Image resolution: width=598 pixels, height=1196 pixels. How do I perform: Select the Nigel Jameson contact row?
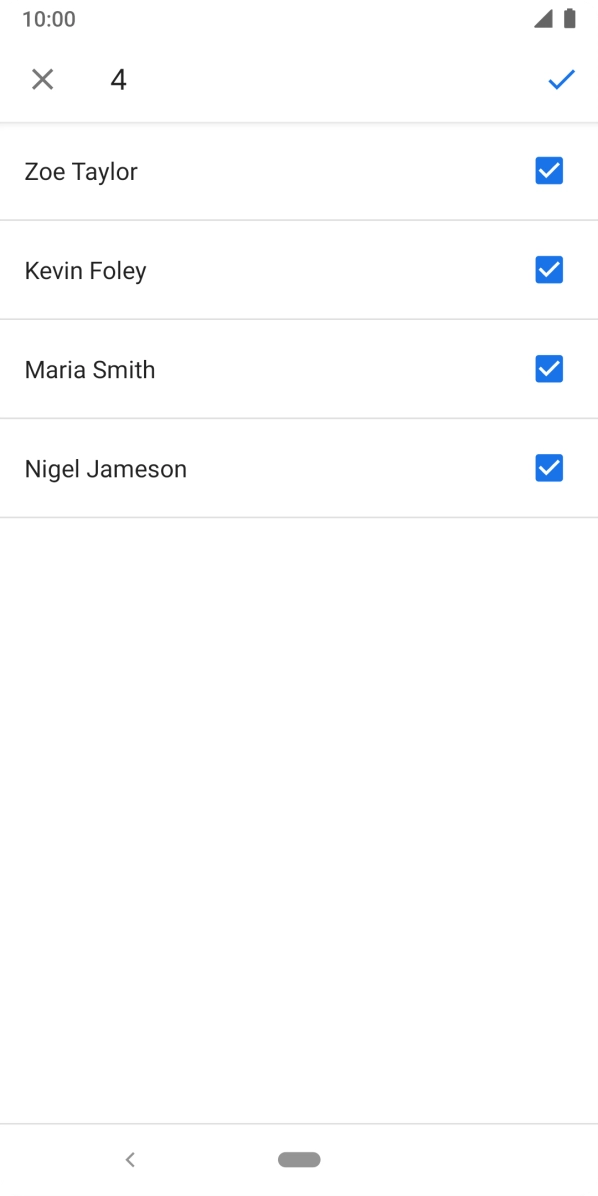click(x=299, y=468)
